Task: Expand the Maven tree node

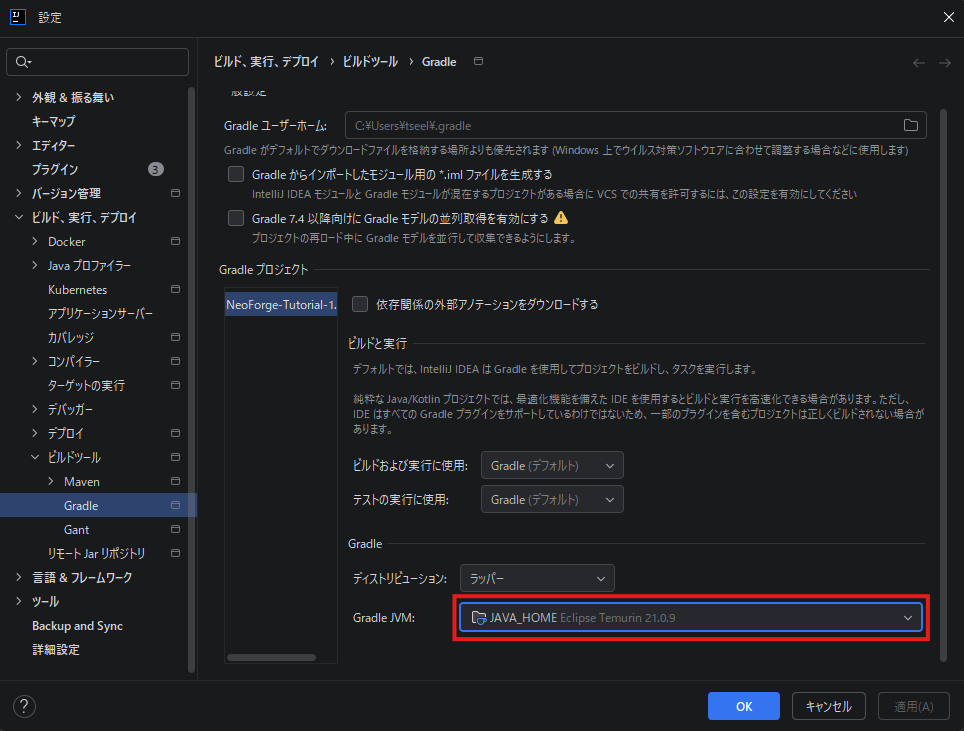Action: pos(52,482)
